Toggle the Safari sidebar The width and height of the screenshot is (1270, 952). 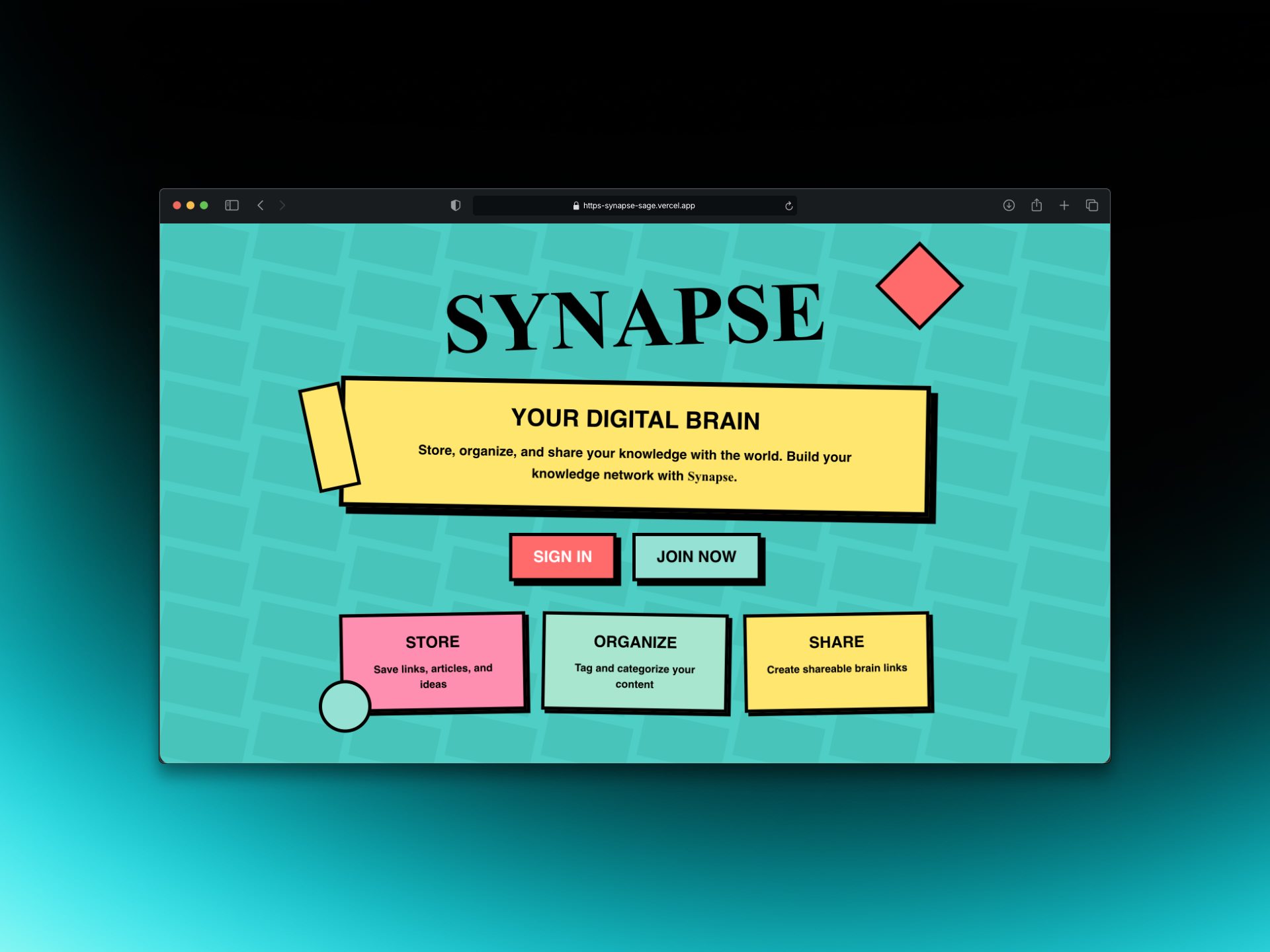232,206
